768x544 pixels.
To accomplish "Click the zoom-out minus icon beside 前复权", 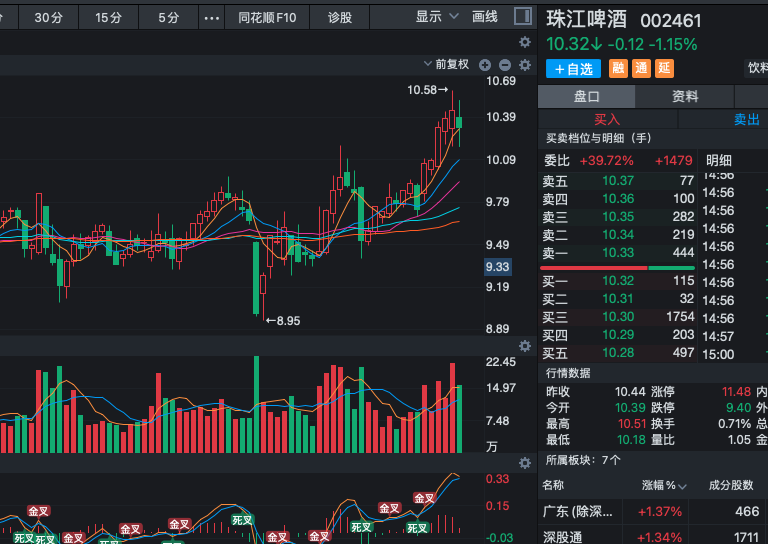I will coord(505,65).
